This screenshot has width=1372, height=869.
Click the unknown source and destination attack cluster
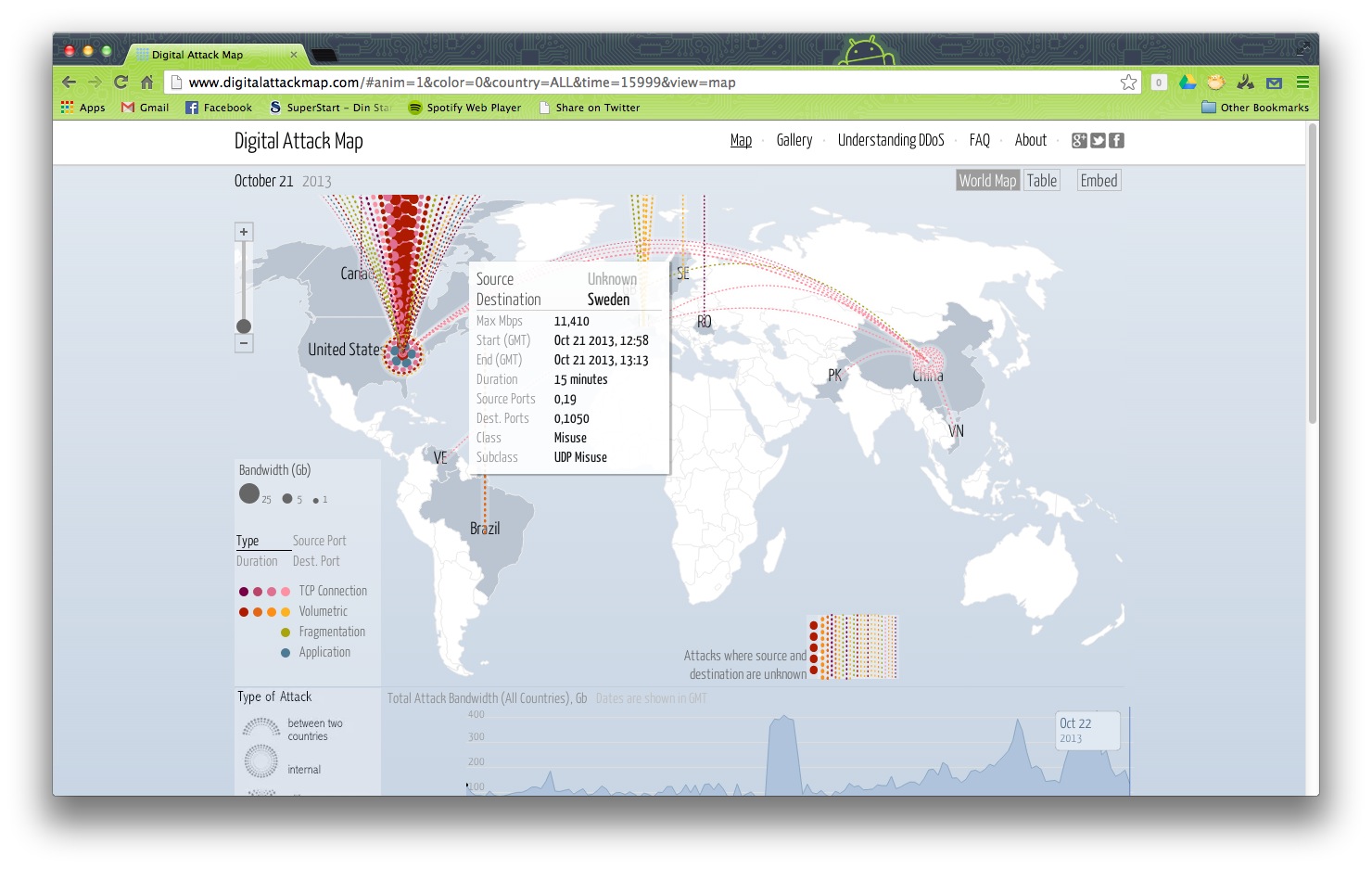(853, 645)
